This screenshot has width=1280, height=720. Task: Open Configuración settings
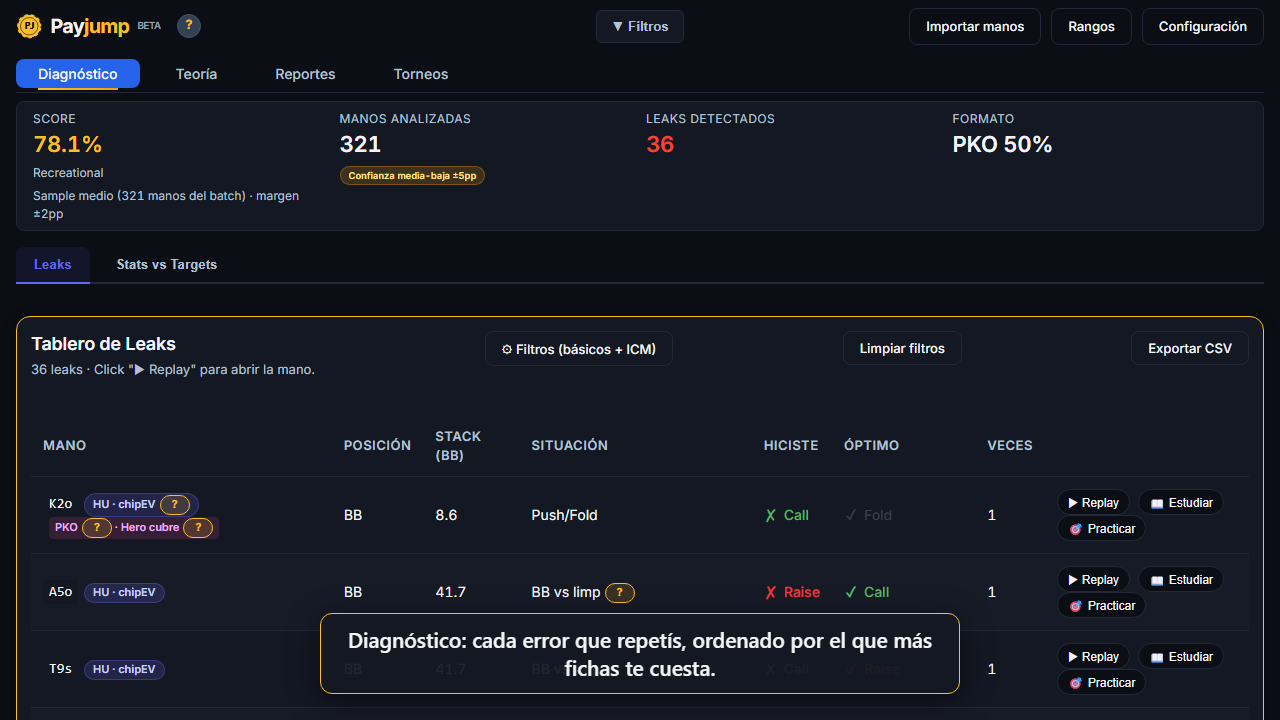coord(1203,27)
